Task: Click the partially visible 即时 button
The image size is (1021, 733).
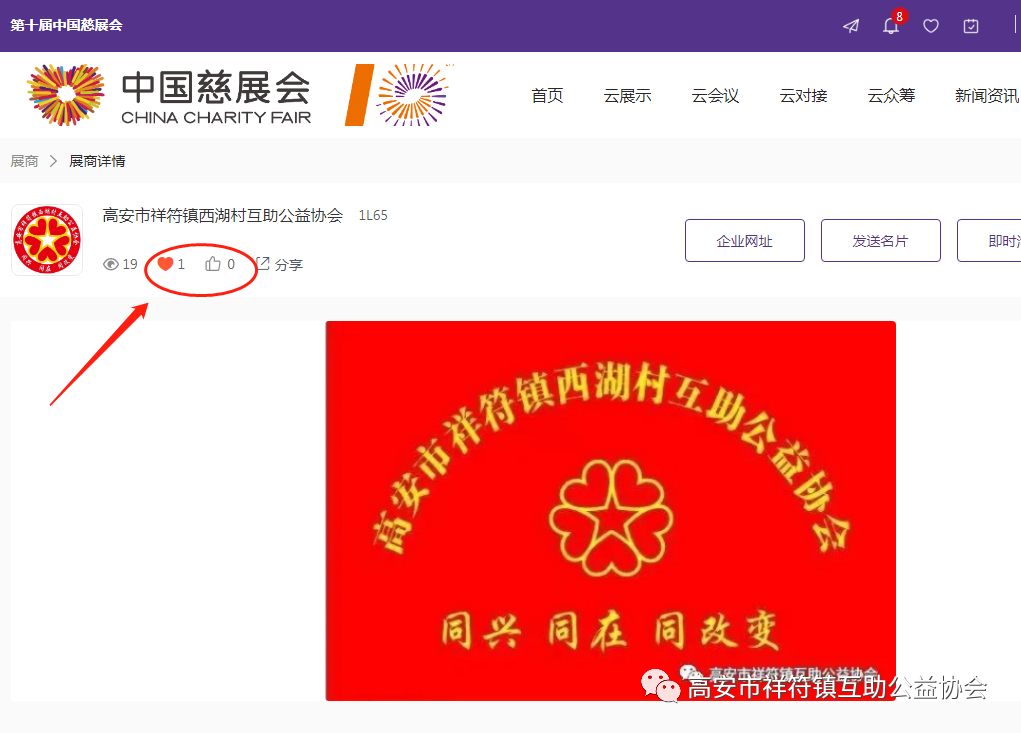Action: point(989,241)
